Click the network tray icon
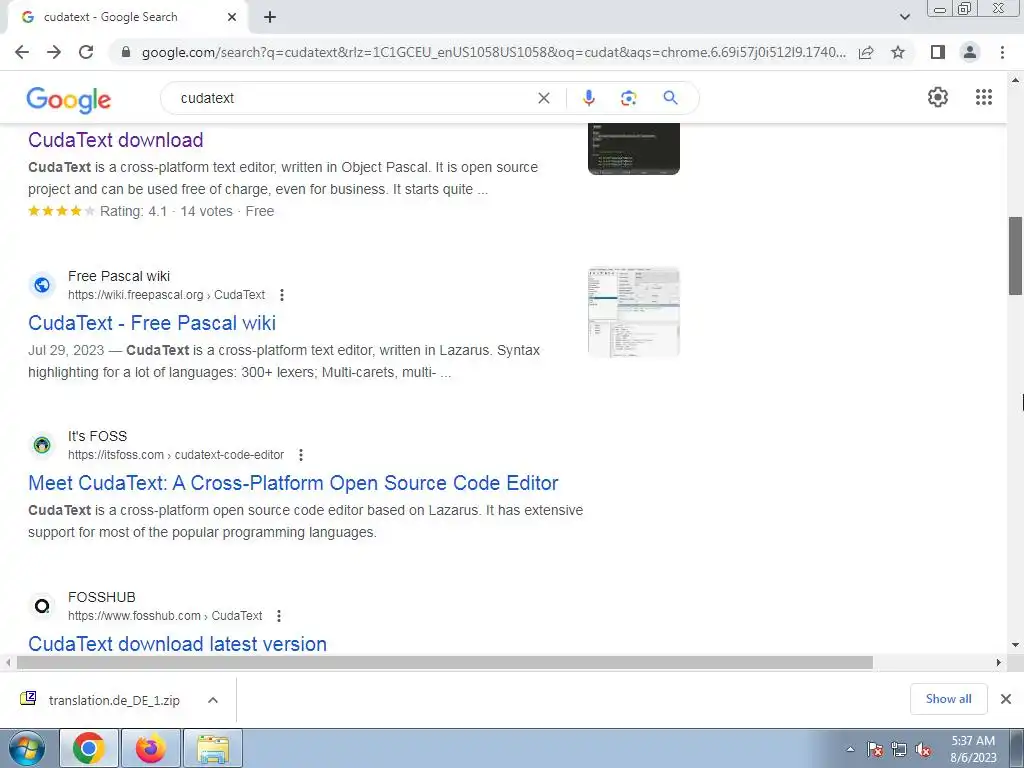 (x=899, y=749)
